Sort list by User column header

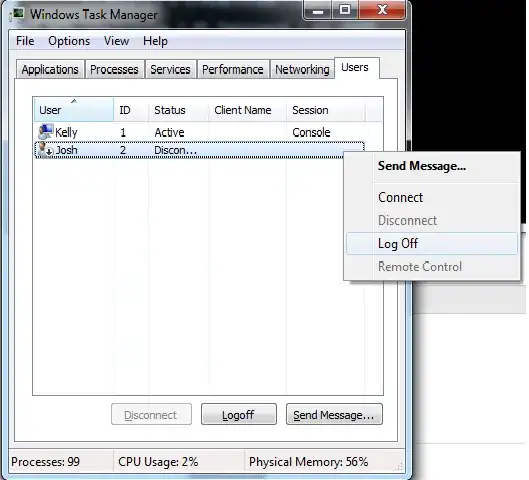pos(74,110)
